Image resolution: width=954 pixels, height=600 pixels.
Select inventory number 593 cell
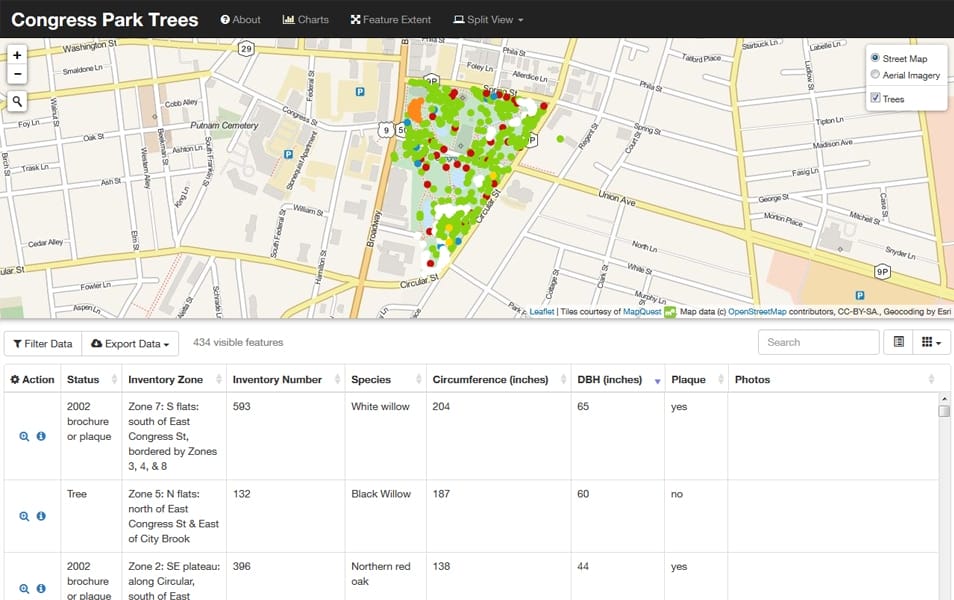[285, 436]
